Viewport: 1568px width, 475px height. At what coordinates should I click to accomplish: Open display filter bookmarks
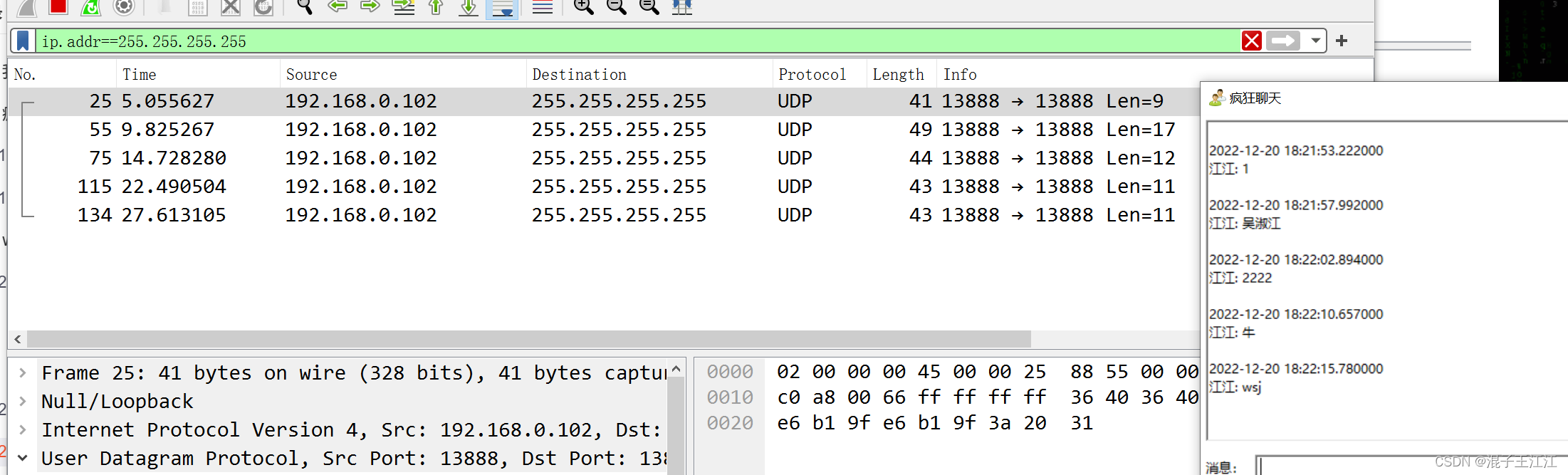tap(23, 41)
